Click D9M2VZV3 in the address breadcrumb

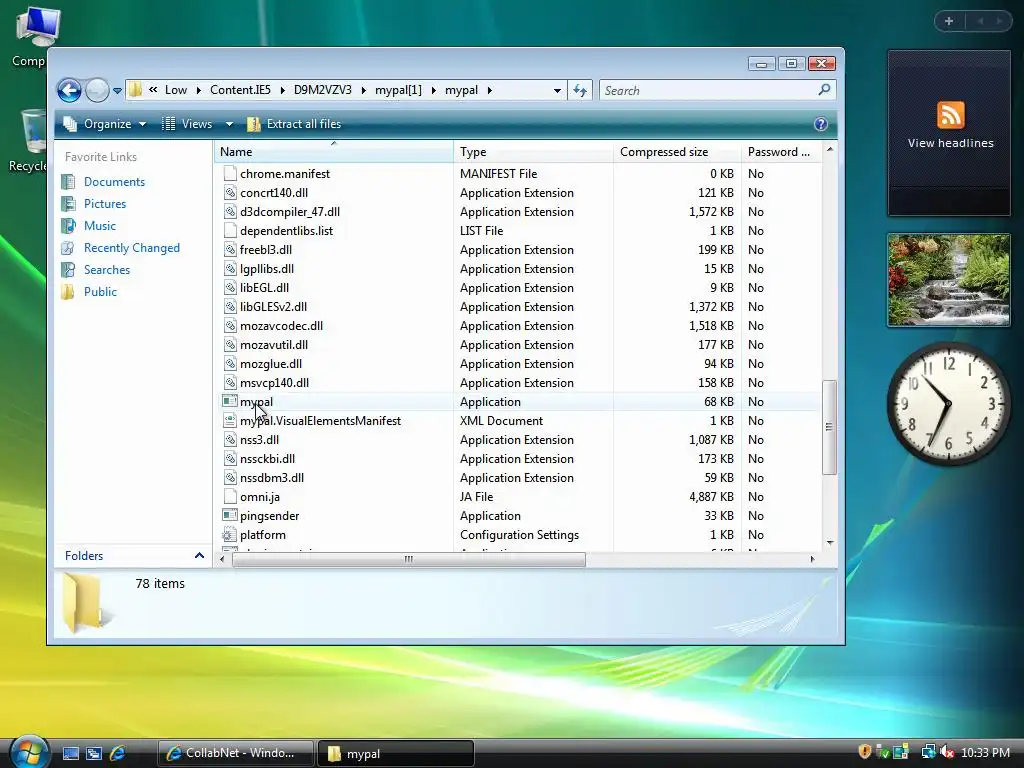coord(323,90)
